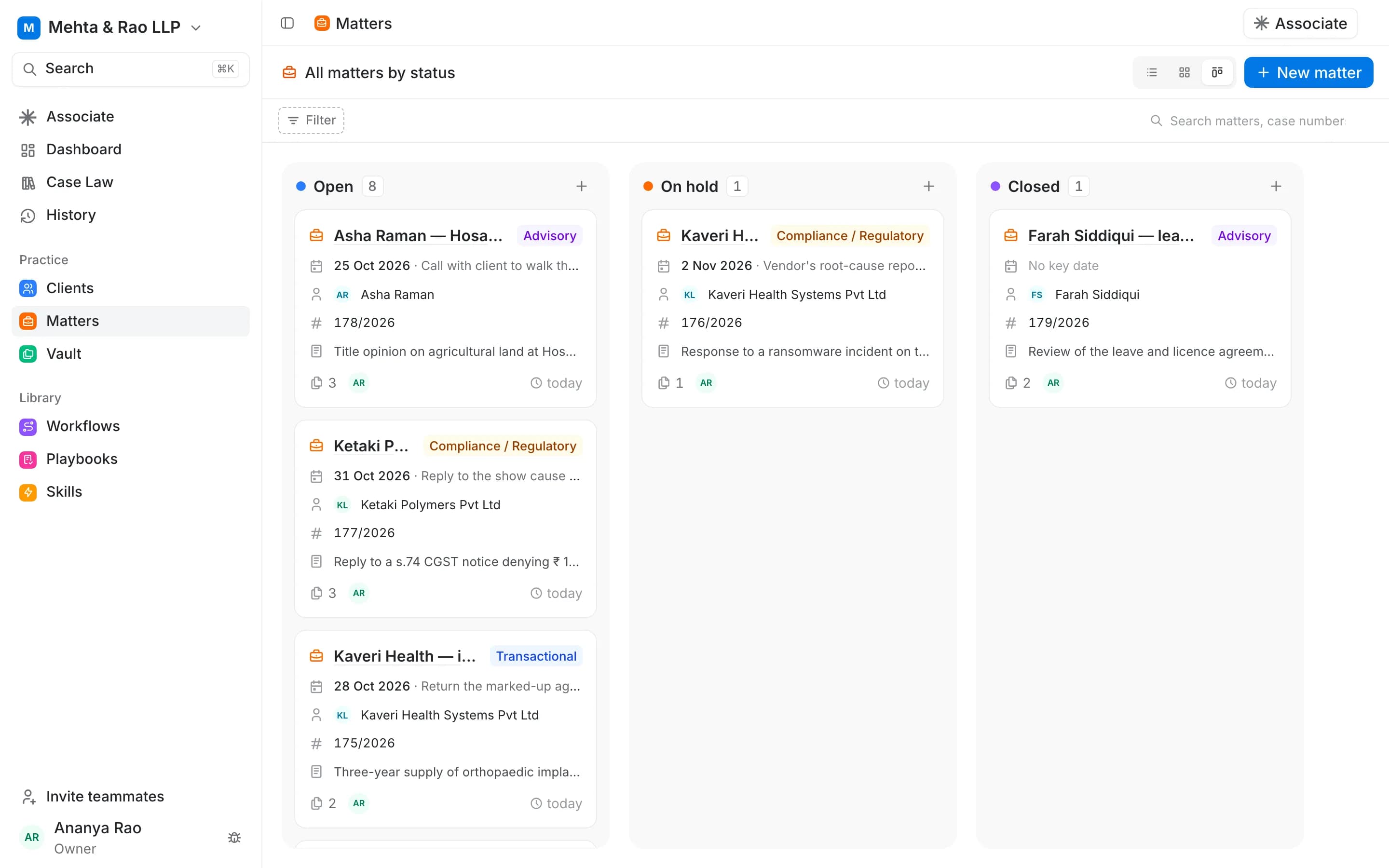
Task: Add a matter to the Open column
Action: (582, 186)
